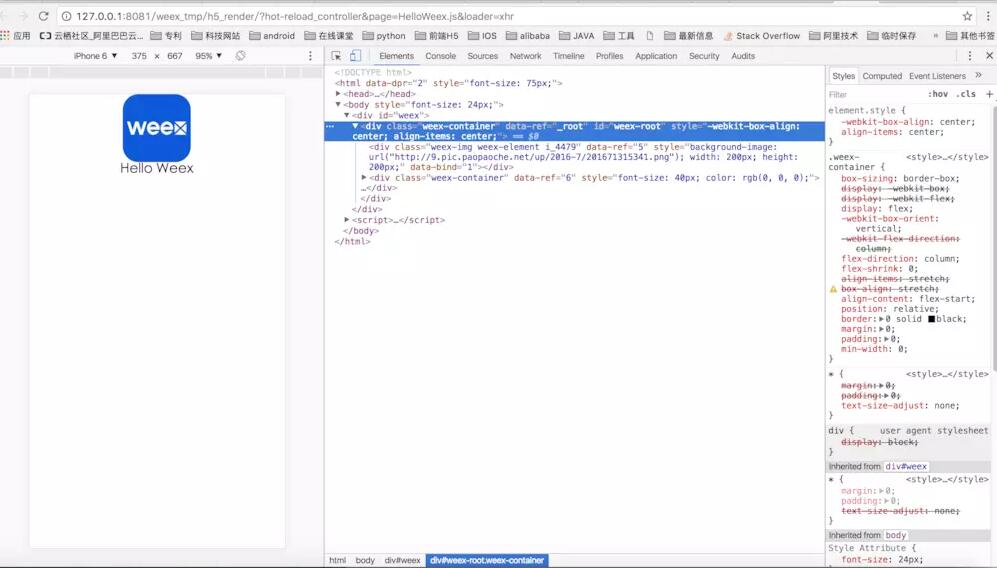Edit the viewport height field 667
Screen dimensions: 997x568
click(x=175, y=56)
